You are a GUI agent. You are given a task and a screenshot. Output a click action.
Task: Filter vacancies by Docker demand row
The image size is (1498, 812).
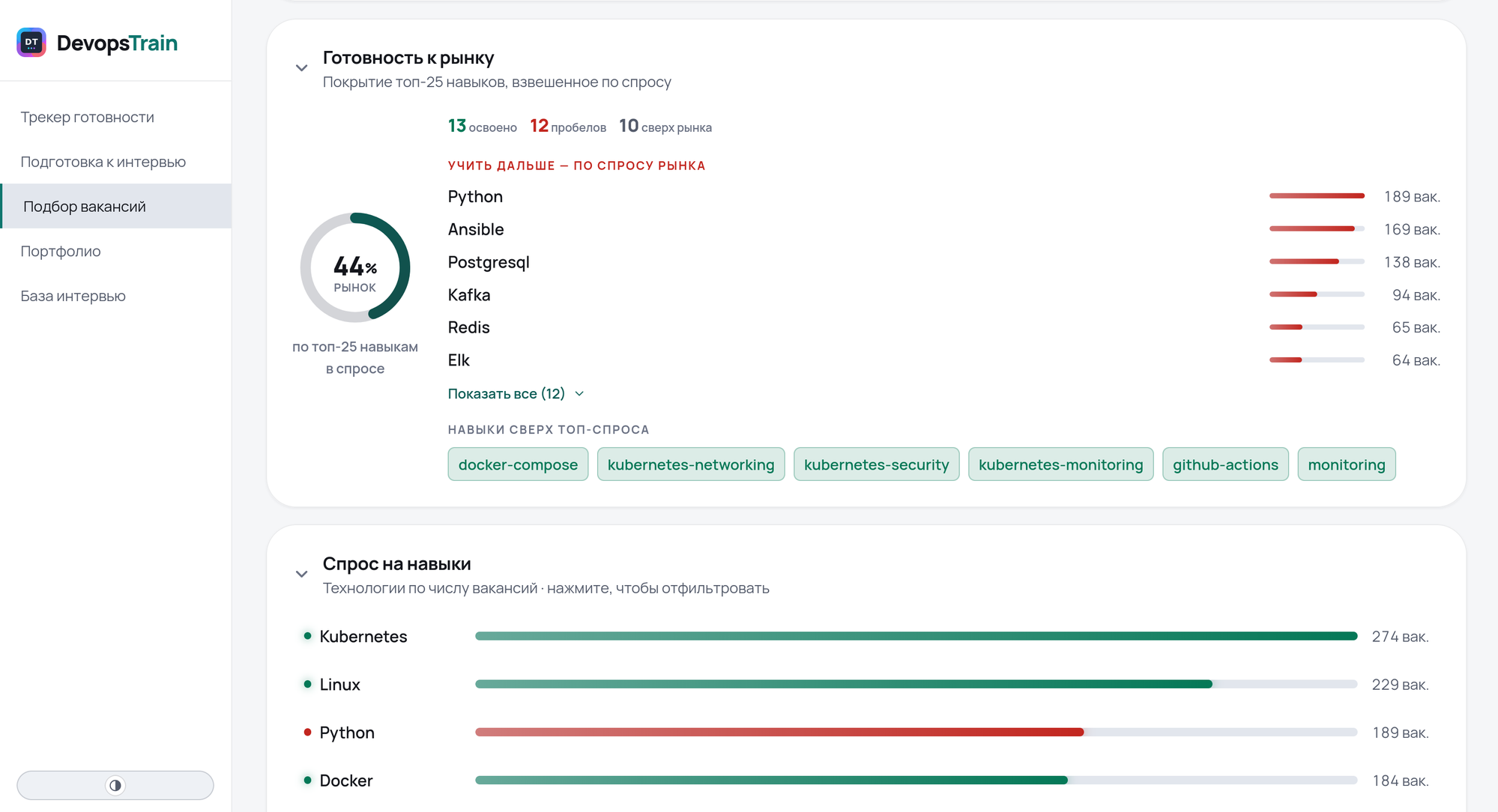click(866, 781)
